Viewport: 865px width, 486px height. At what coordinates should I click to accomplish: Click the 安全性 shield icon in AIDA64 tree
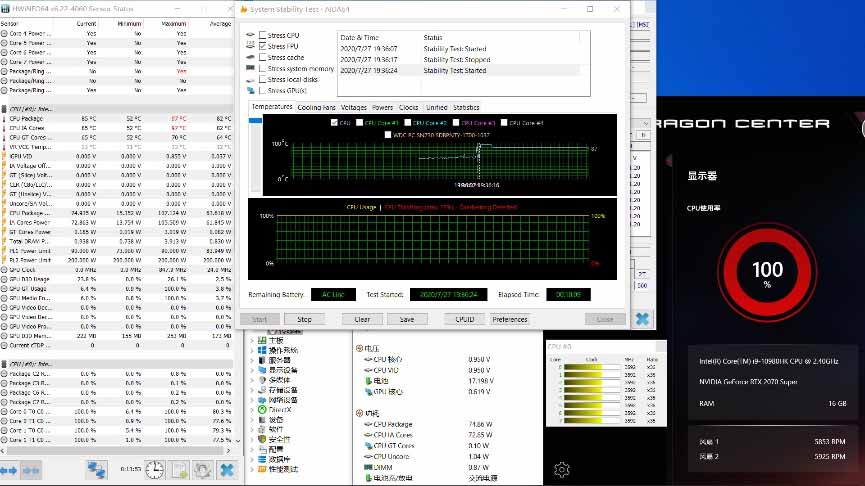coord(262,440)
